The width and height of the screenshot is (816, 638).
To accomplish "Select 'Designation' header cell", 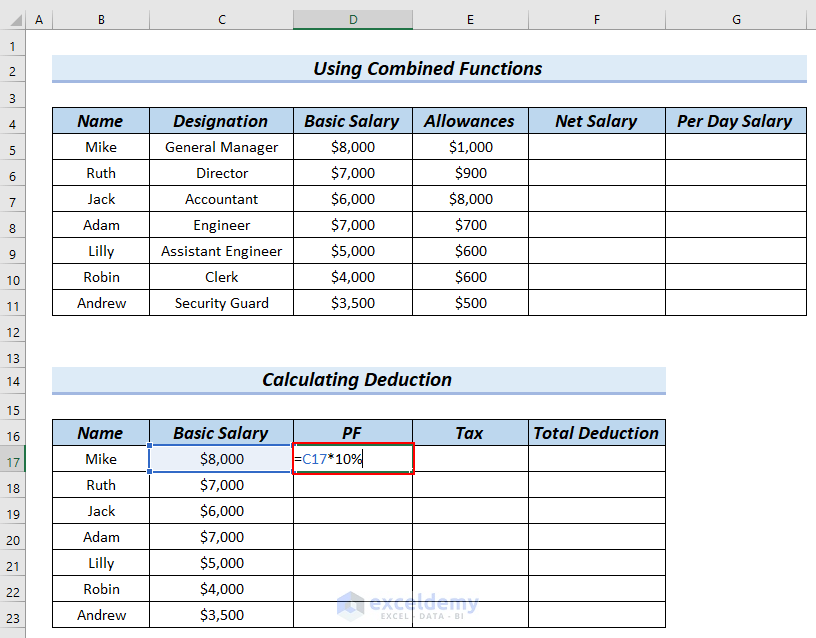I will tap(221, 121).
